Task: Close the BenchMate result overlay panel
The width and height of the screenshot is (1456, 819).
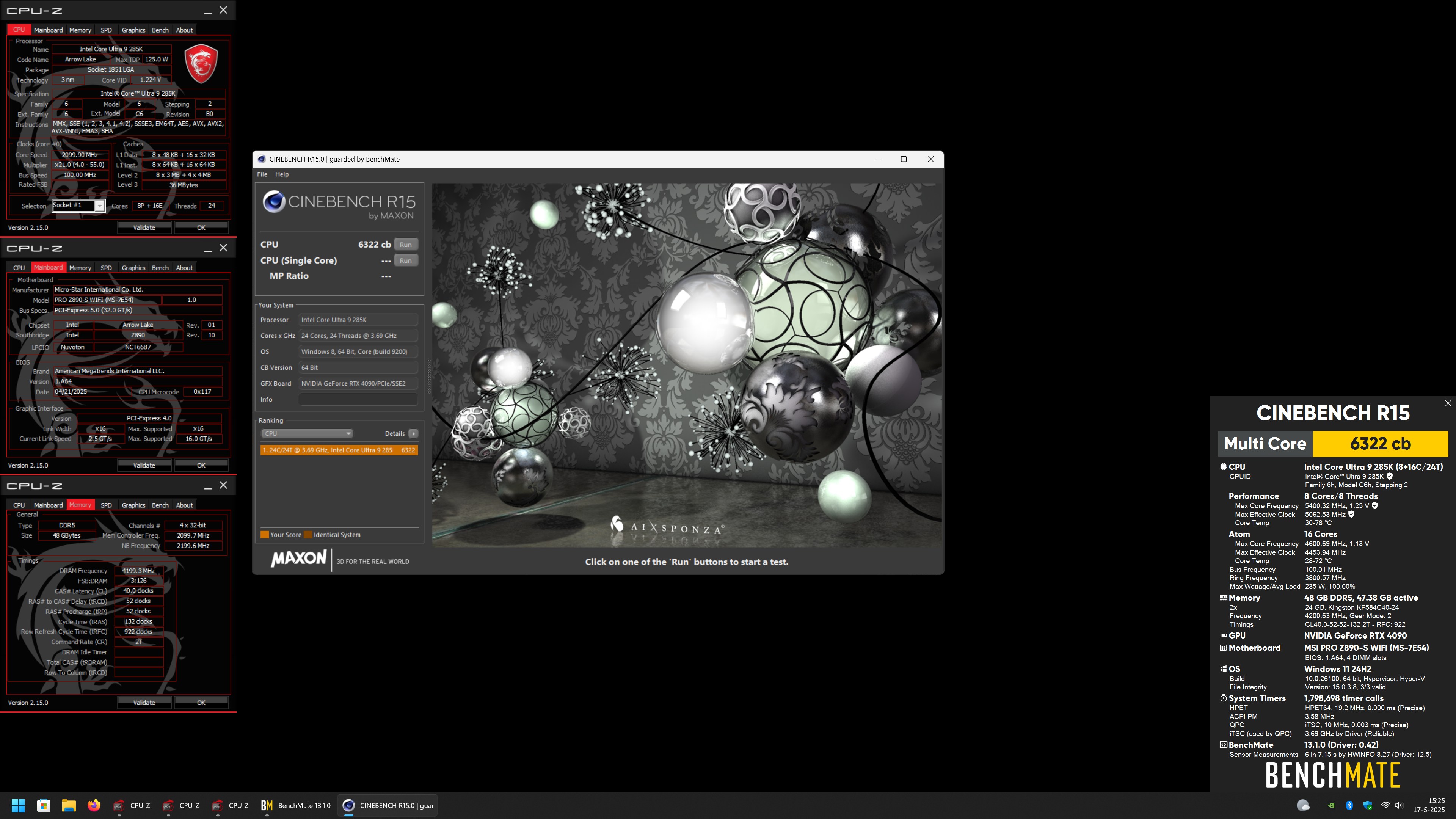Action: click(x=1448, y=403)
